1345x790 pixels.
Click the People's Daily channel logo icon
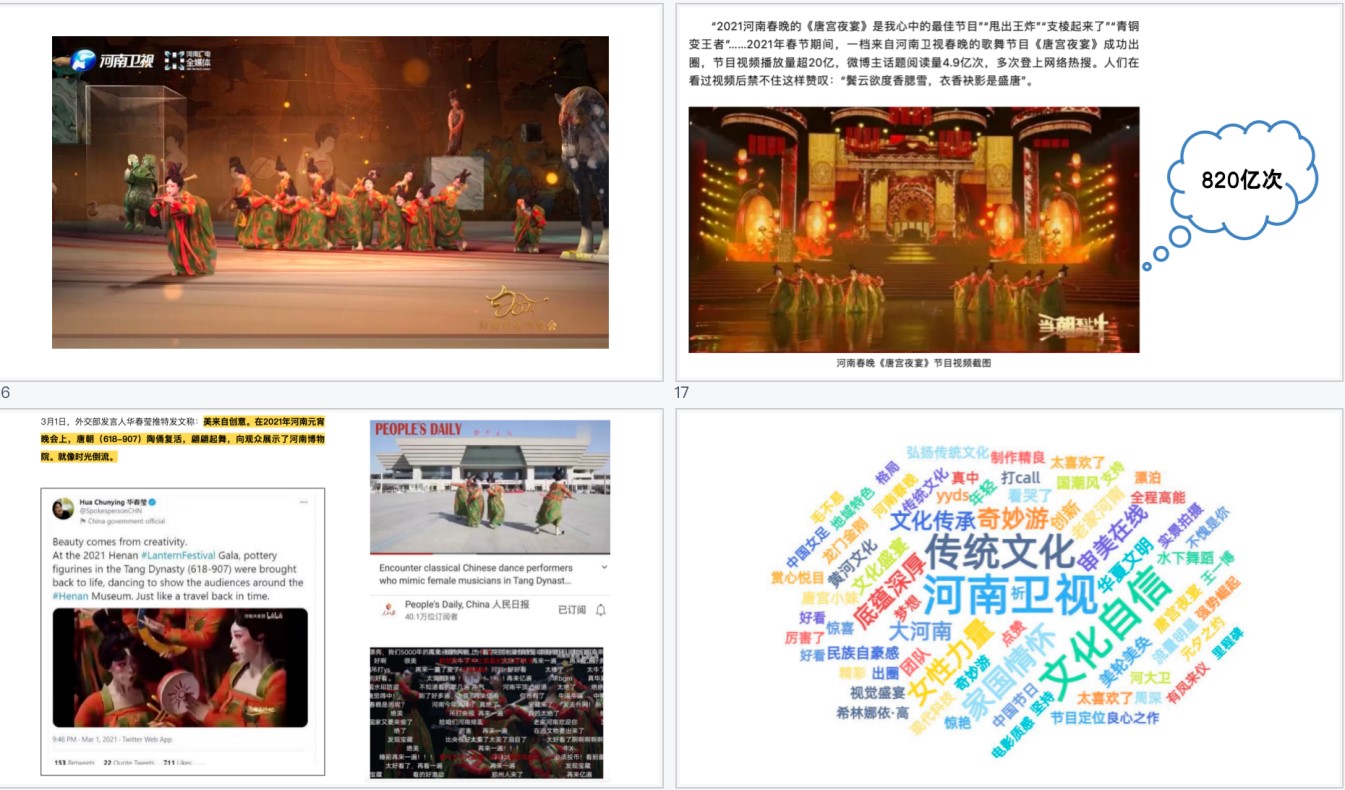[x=387, y=610]
